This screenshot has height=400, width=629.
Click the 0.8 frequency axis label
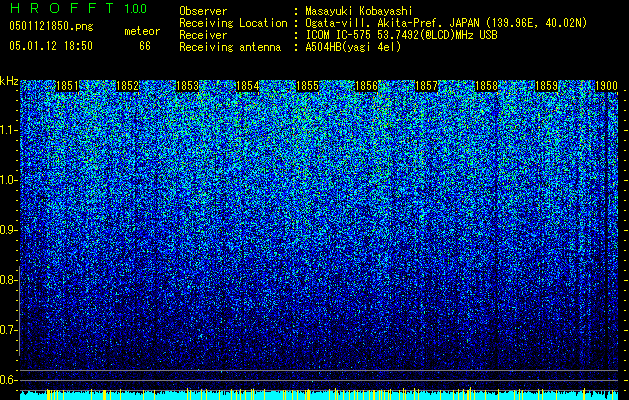point(7,280)
